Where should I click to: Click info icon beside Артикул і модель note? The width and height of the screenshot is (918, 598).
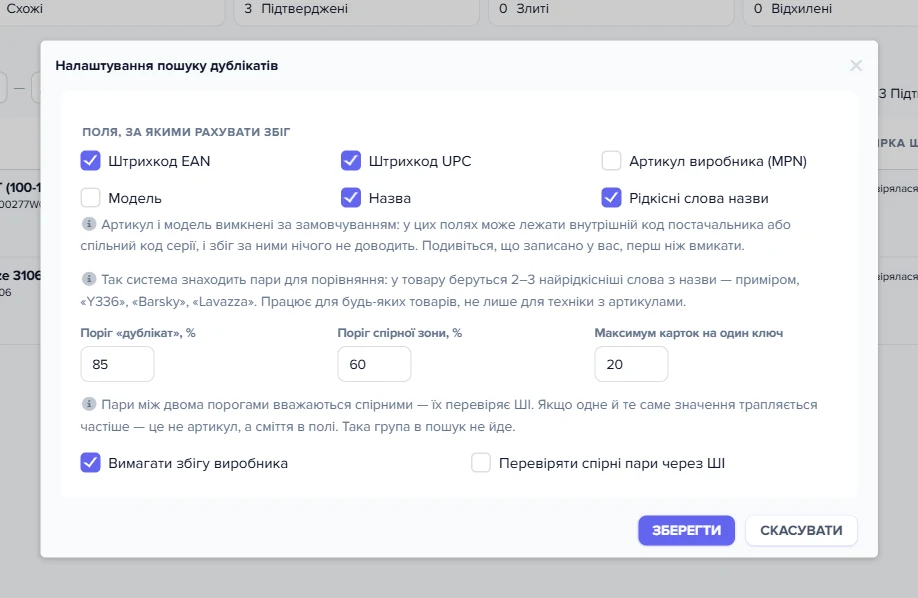(88, 224)
